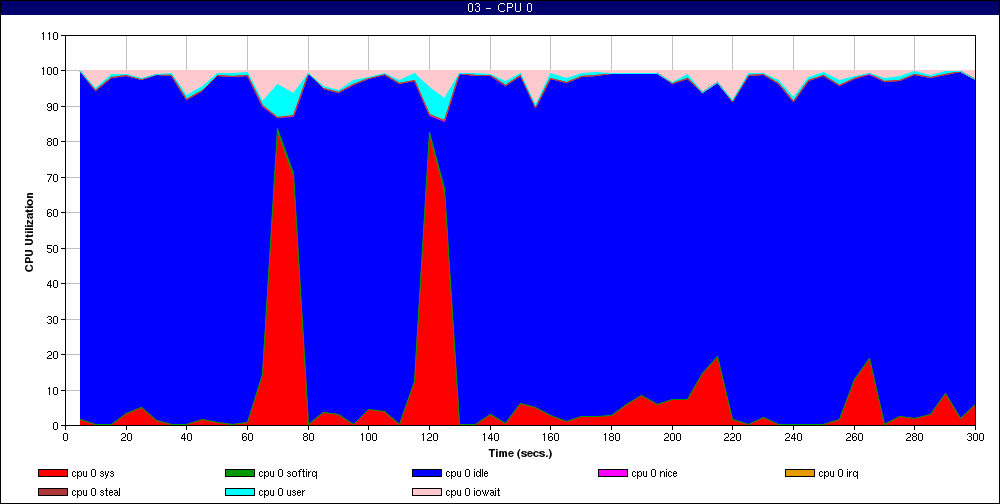The width and height of the screenshot is (1000, 504).
Task: Click the red cpu 0 sys legend swatch
Action: point(52,473)
